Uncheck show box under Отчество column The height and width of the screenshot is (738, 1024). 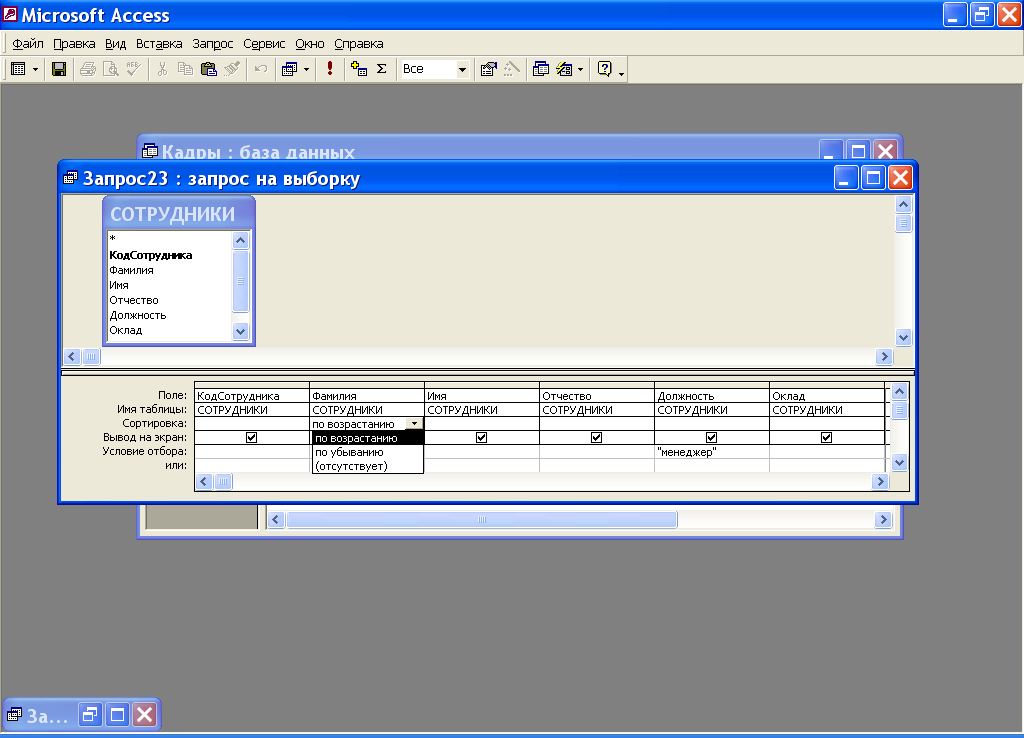[596, 438]
